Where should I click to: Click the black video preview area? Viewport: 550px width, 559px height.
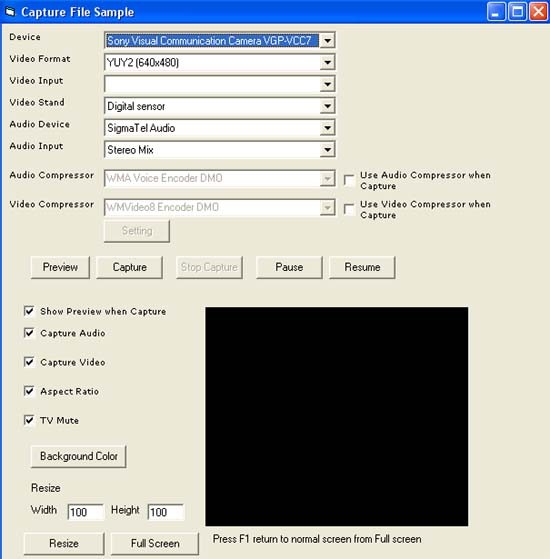pos(336,416)
